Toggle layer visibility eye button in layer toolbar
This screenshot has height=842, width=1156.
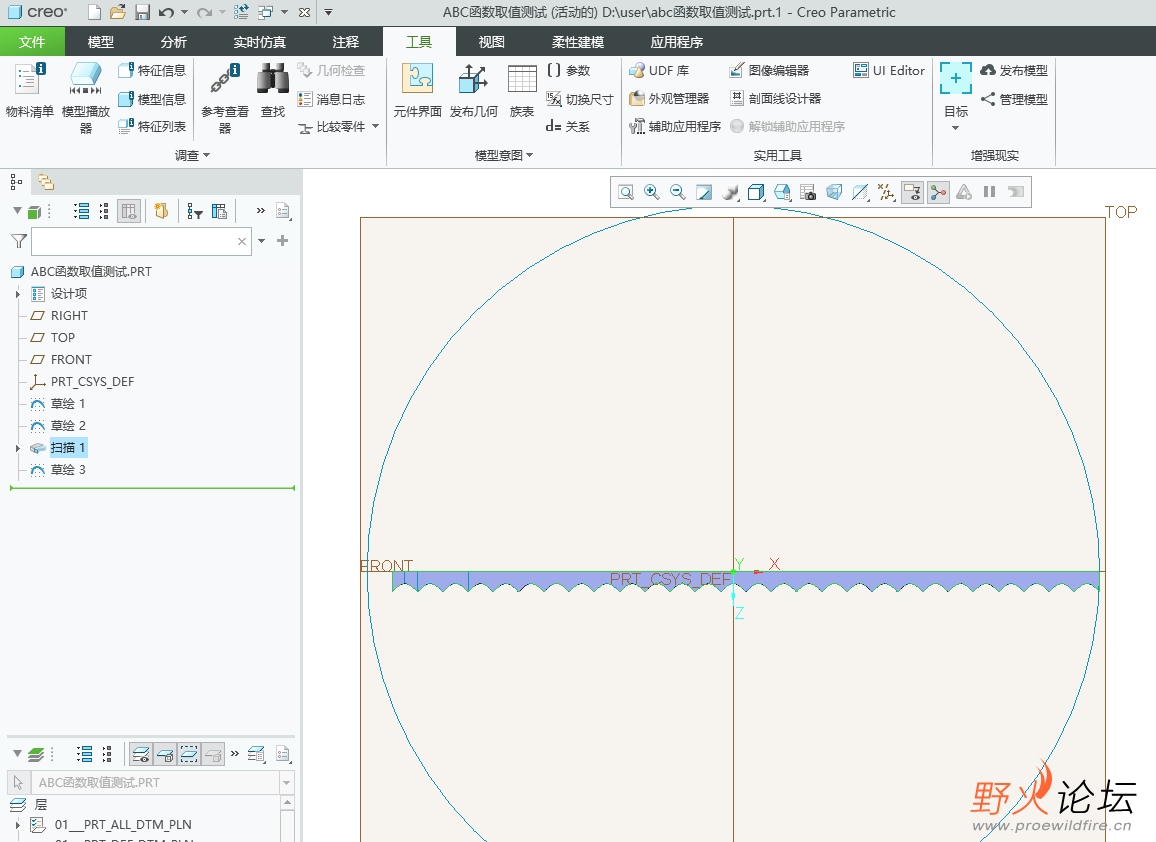click(141, 754)
